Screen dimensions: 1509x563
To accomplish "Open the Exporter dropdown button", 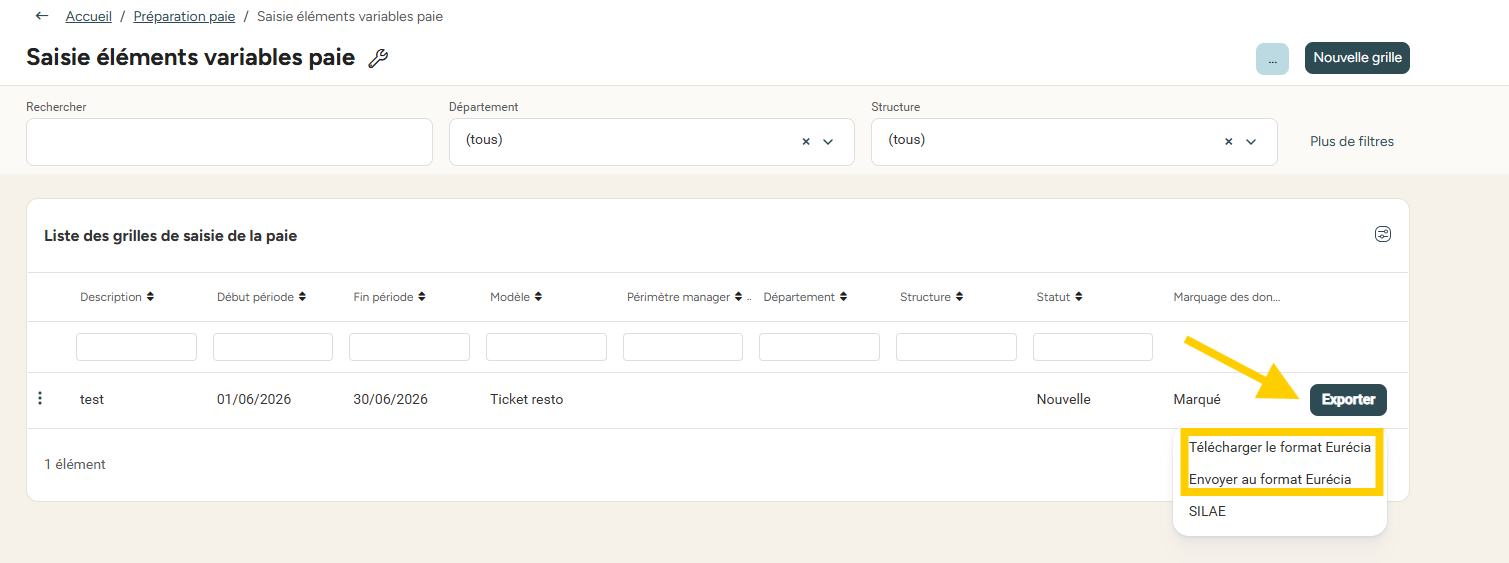I will click(x=1348, y=400).
